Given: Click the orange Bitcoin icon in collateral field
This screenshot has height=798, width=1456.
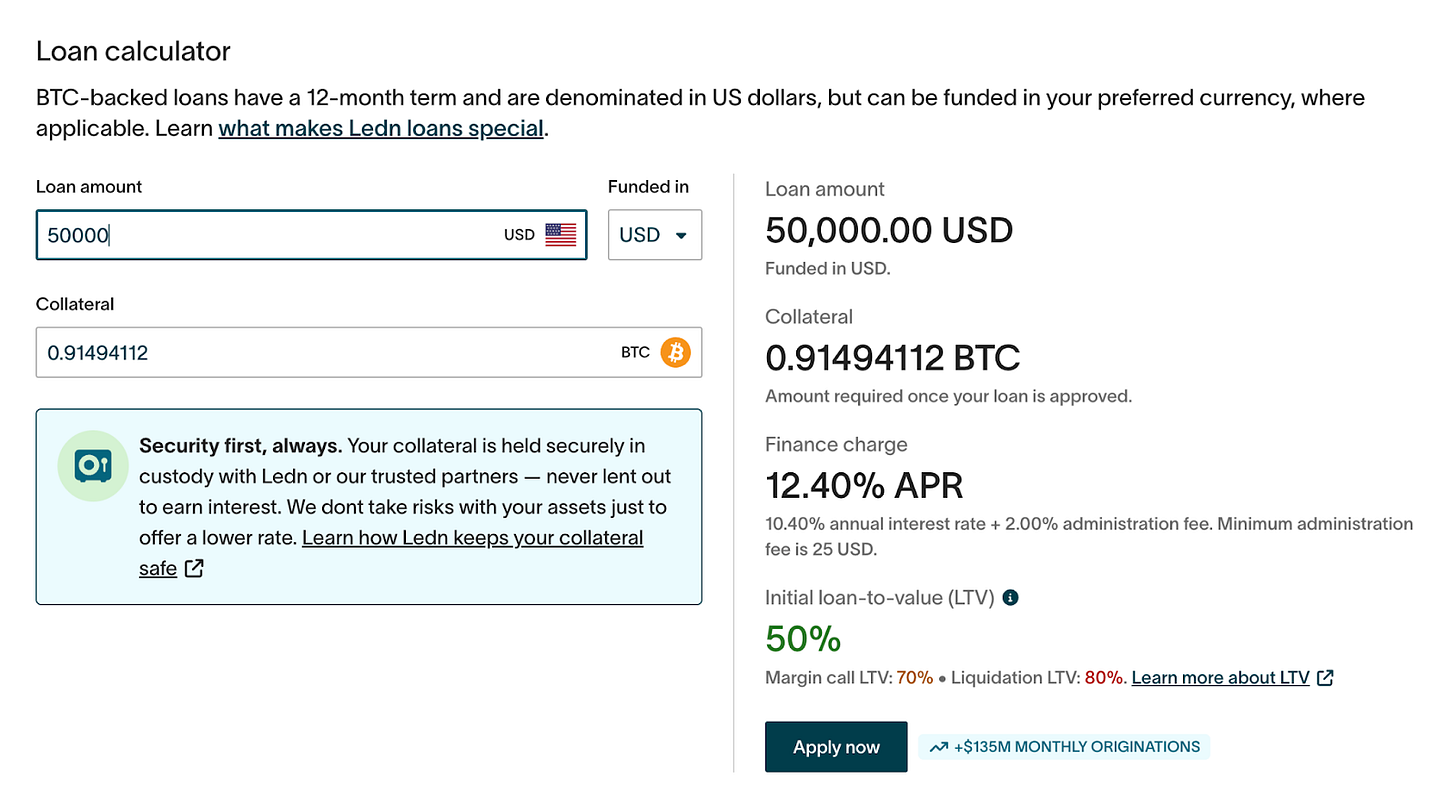Looking at the screenshot, I should (x=676, y=352).
